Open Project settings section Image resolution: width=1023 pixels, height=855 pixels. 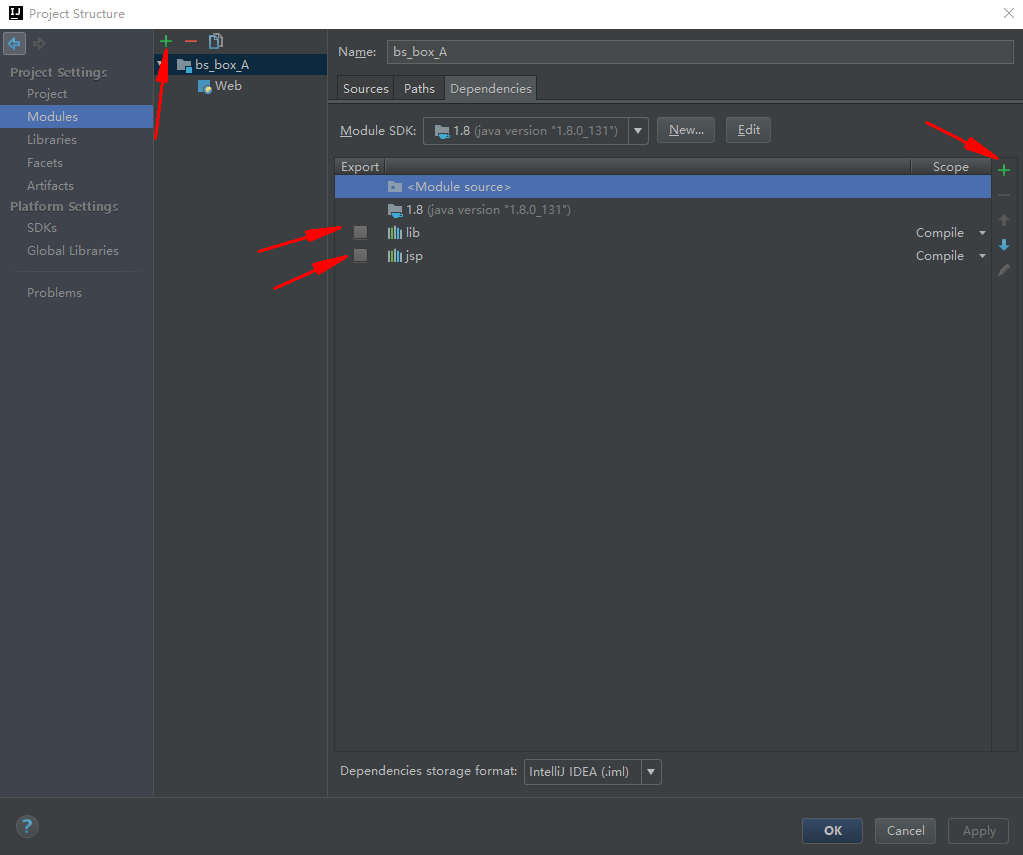pos(46,94)
